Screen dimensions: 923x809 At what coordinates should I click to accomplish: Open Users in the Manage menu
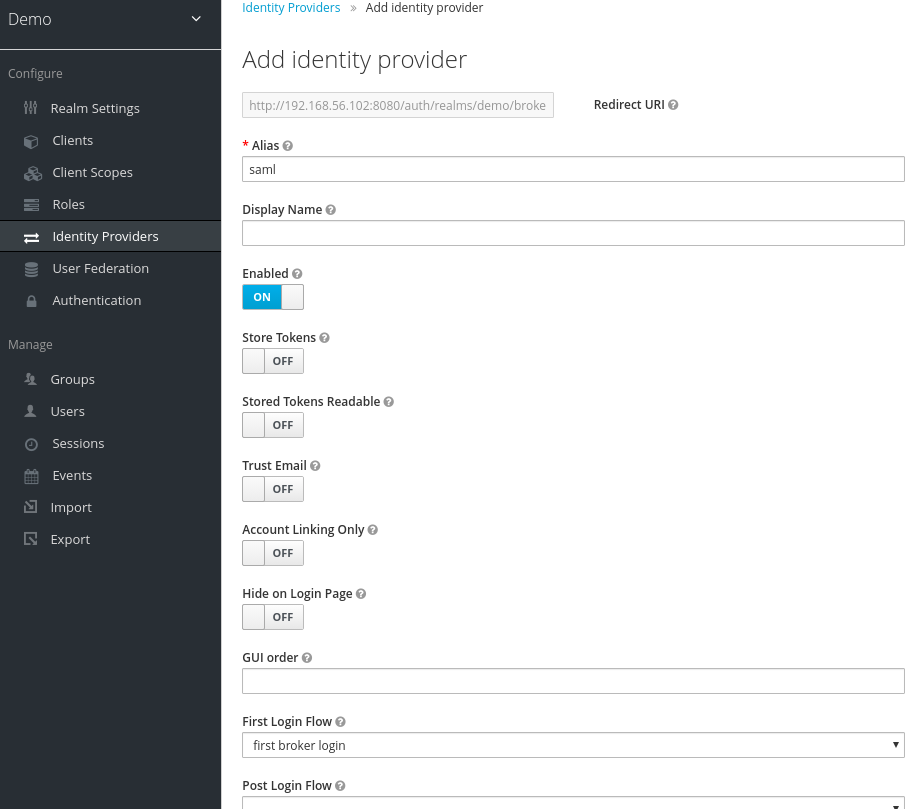coord(68,411)
